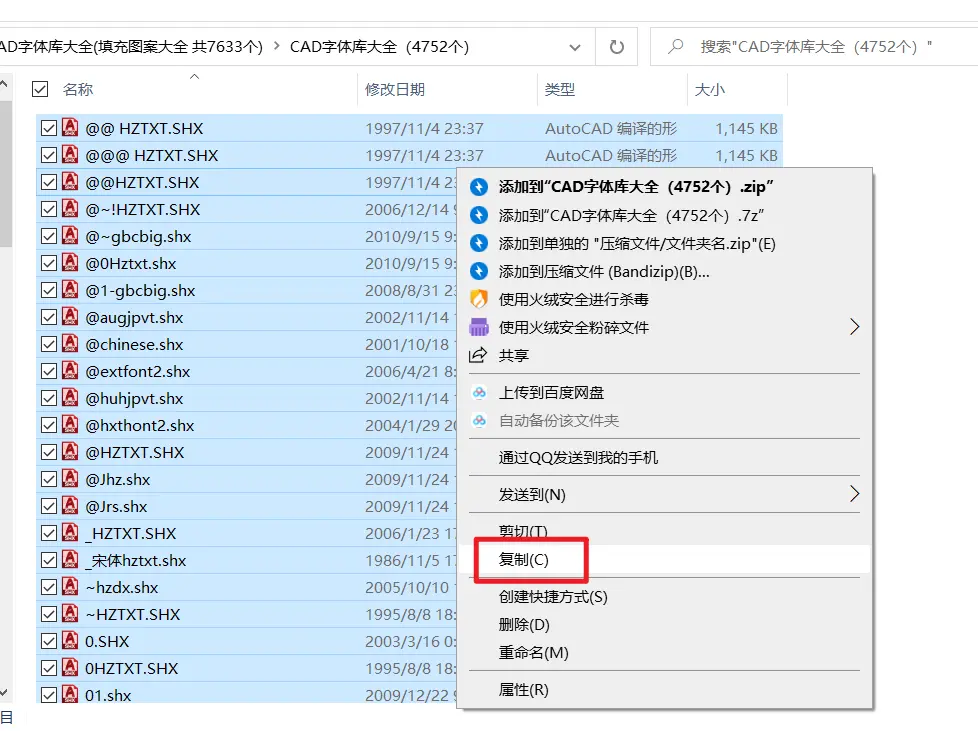Image resolution: width=978 pixels, height=731 pixels.
Task: Click the file icon of @Jhz.shx
Action: pos(70,479)
